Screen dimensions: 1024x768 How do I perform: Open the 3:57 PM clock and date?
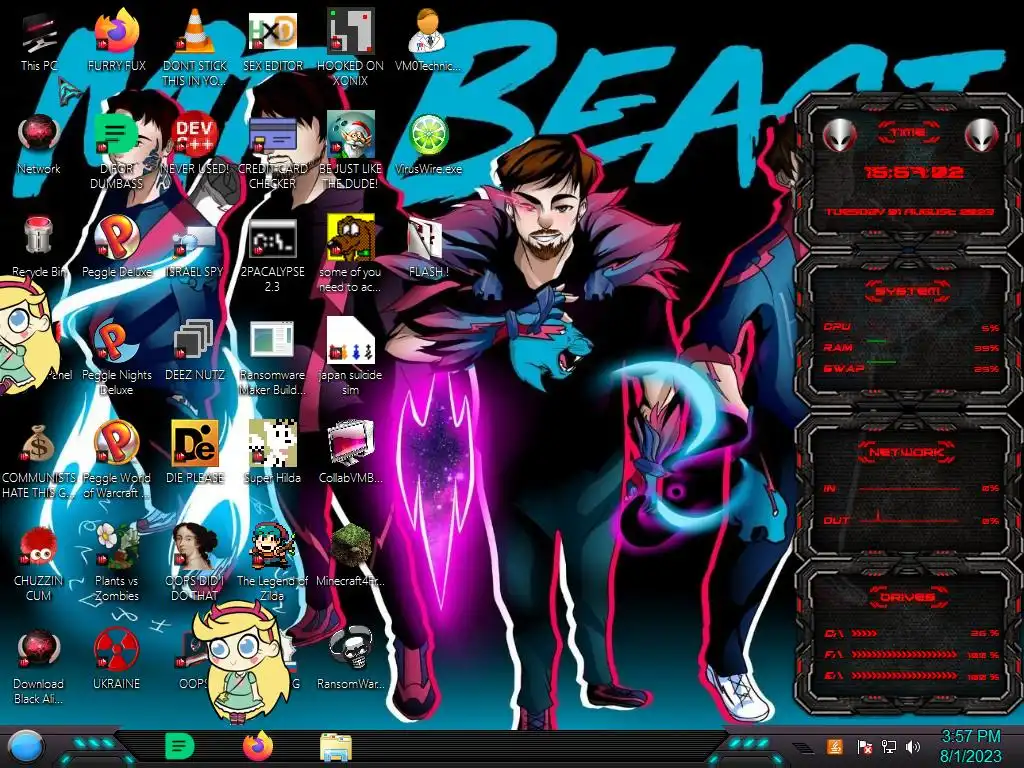point(970,746)
